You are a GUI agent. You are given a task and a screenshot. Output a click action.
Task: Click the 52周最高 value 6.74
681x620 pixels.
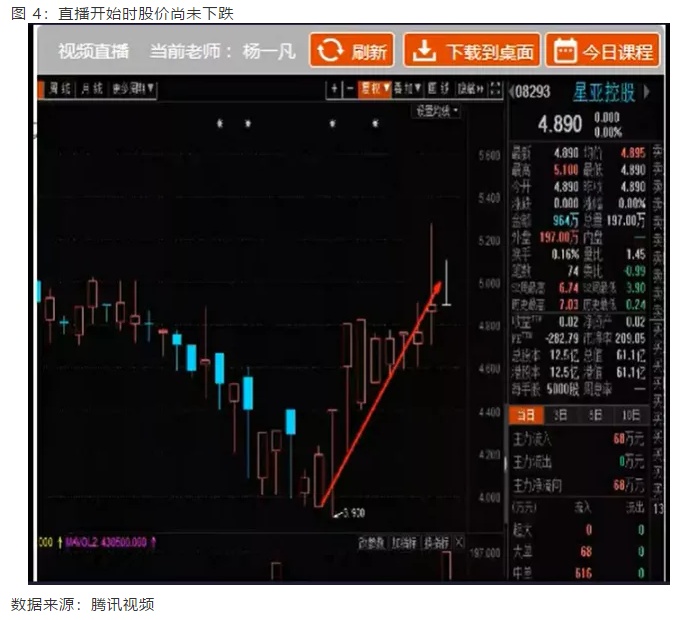coord(569,288)
